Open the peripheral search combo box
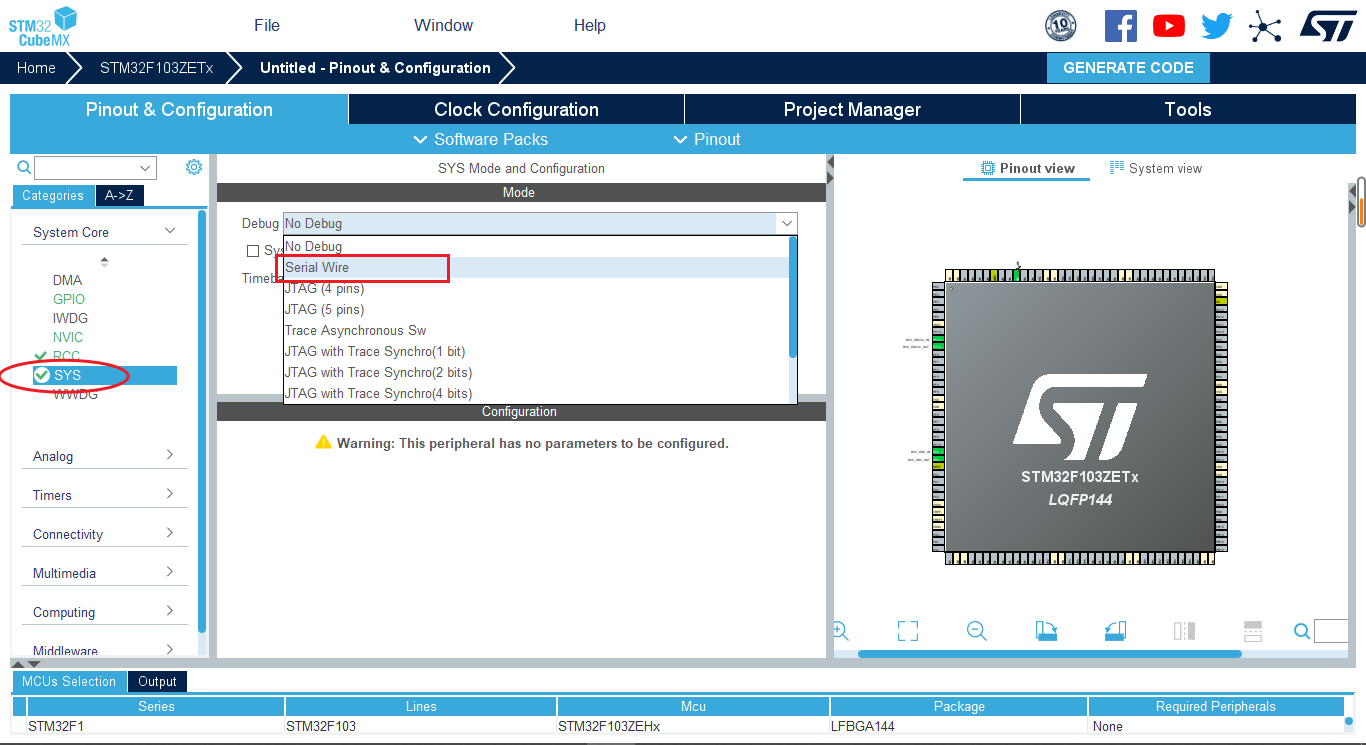 pos(95,168)
